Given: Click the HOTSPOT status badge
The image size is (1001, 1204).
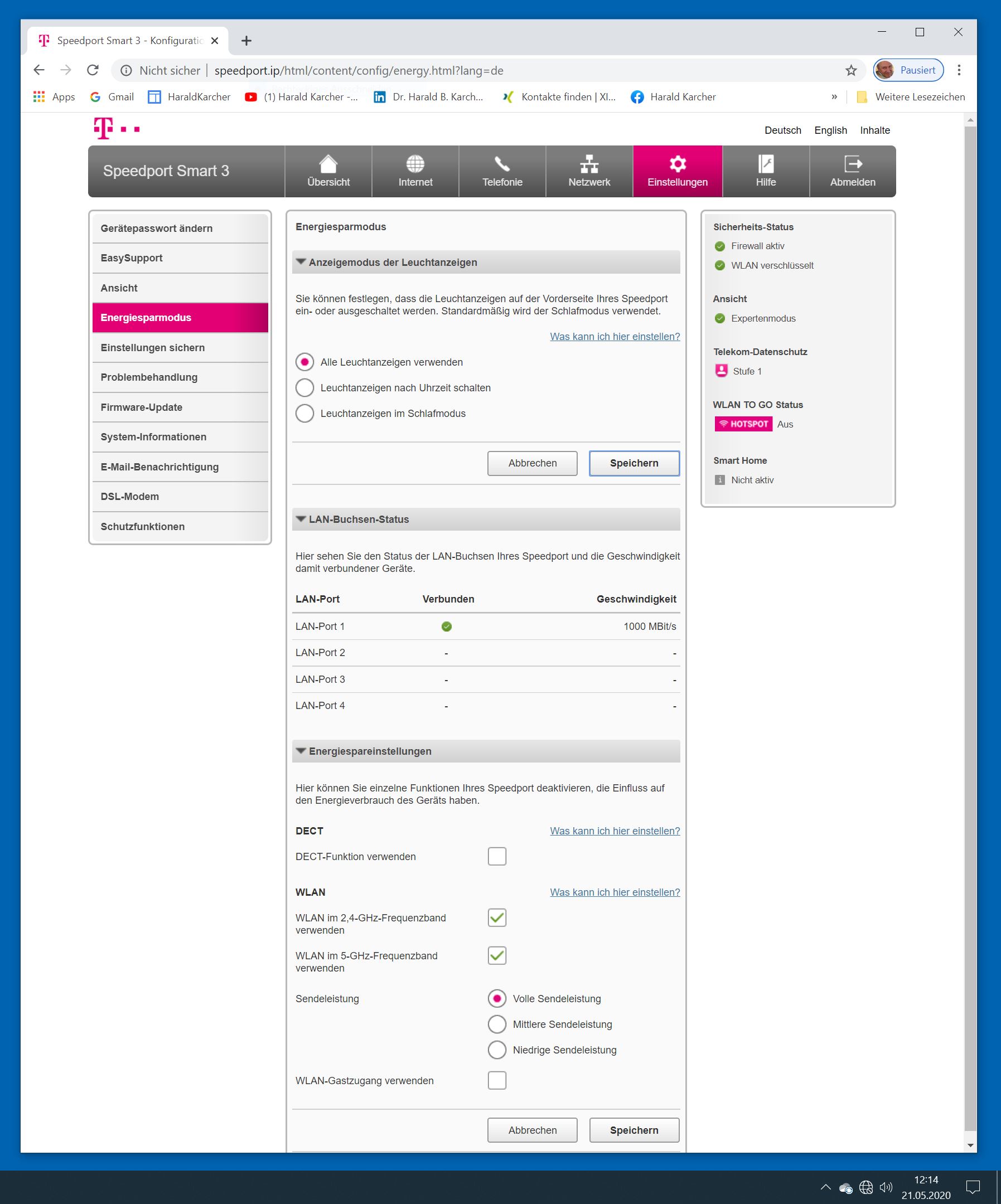Looking at the screenshot, I should point(743,424).
